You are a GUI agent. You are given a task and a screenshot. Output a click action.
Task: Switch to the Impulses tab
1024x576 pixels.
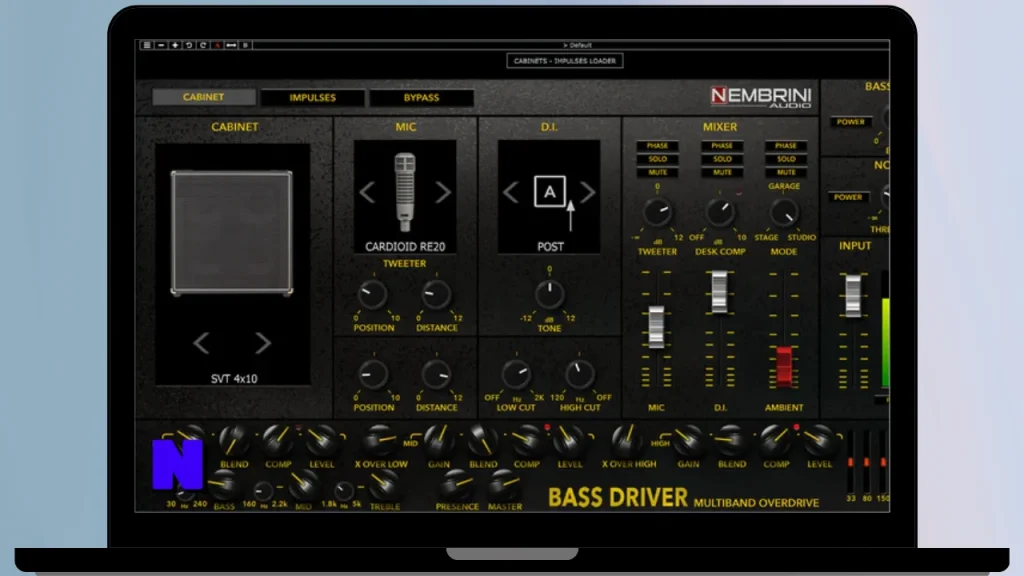click(x=313, y=98)
